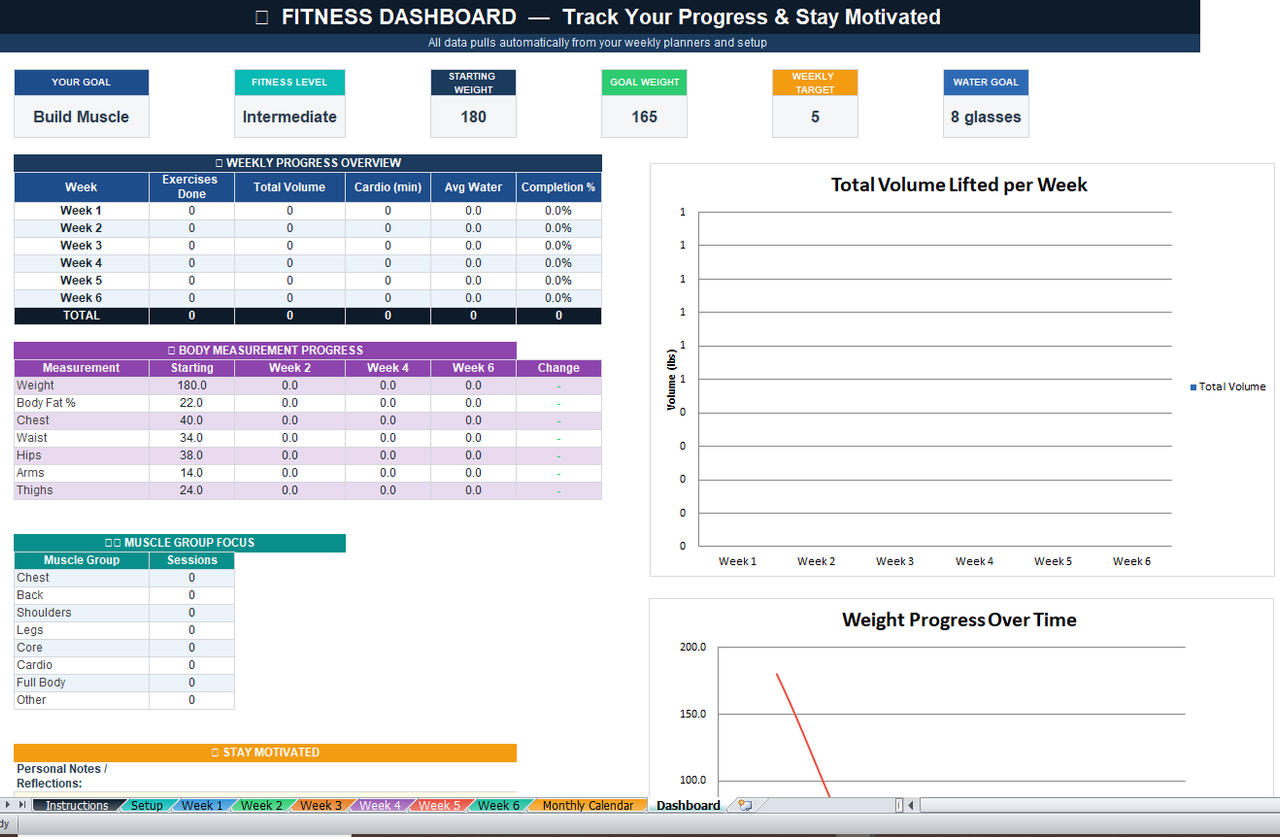Viewport: 1280px width, 837px height.
Task: Select the weekly target value 5
Action: (x=815, y=116)
